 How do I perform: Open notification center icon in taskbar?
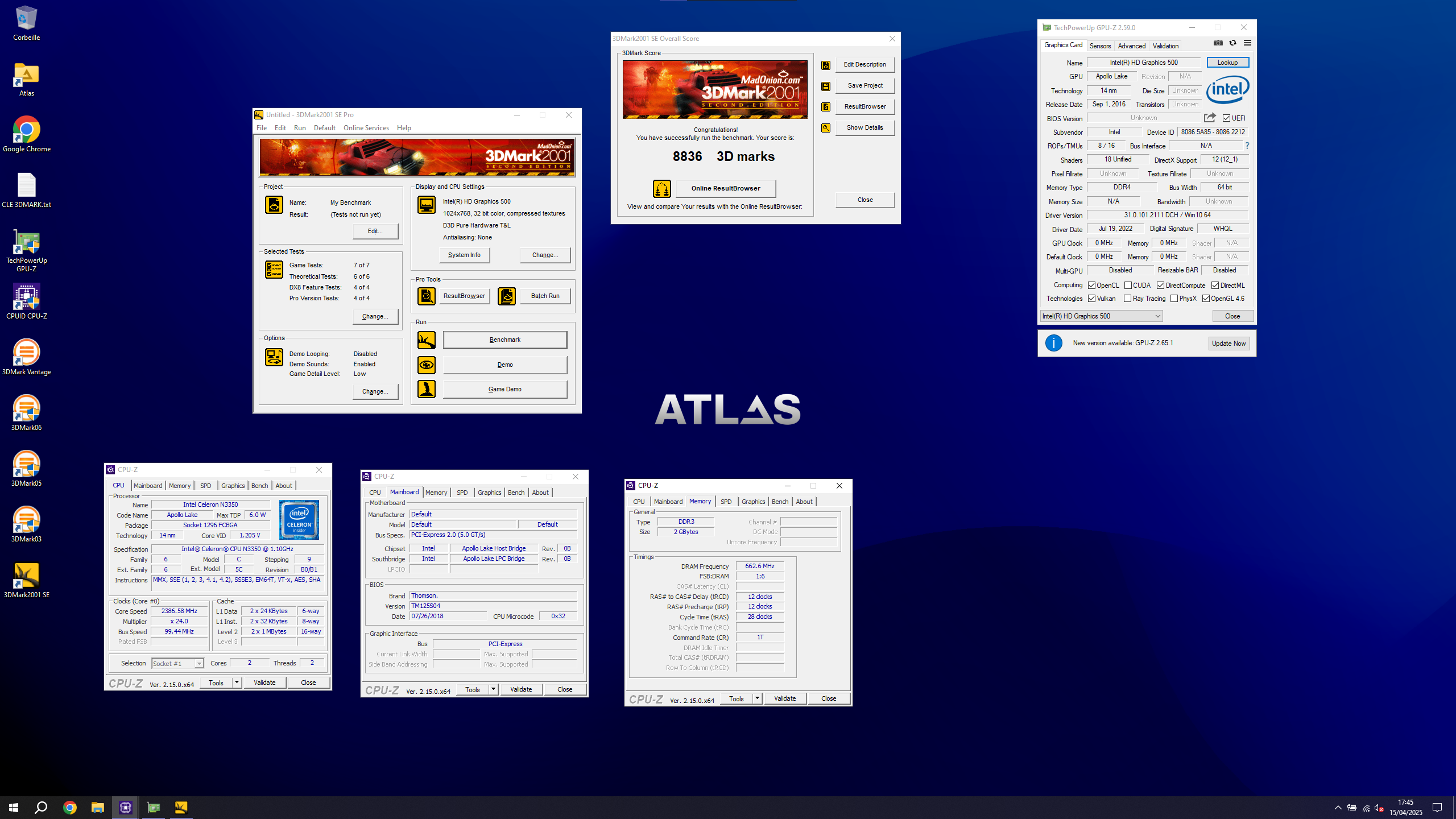tap(1437, 808)
